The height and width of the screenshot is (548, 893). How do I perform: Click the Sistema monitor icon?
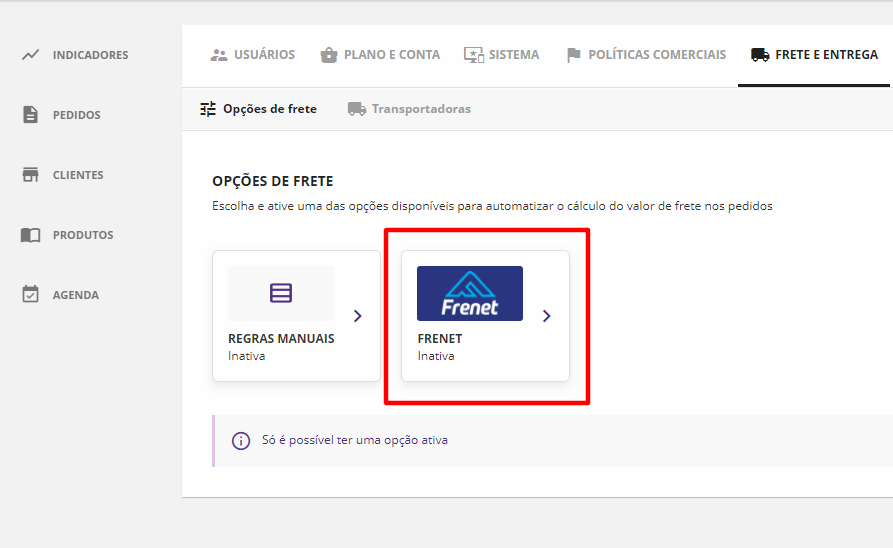pos(473,55)
